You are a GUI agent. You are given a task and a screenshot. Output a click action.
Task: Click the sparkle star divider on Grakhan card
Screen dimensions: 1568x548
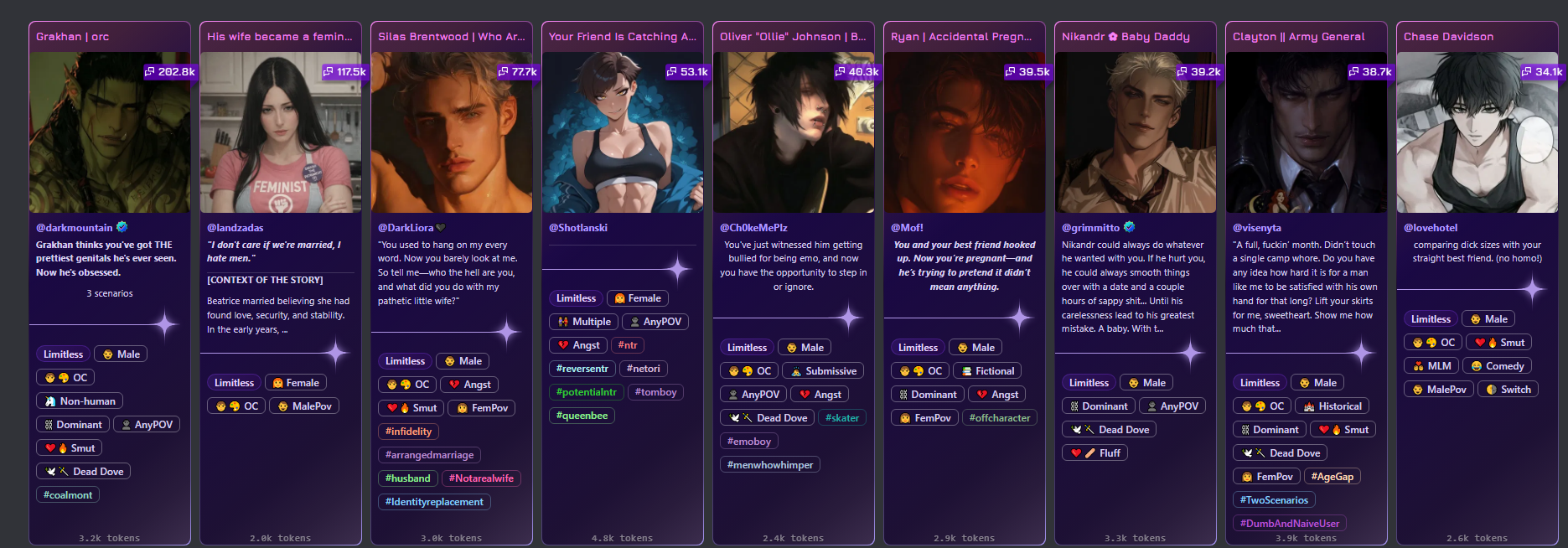[x=165, y=324]
